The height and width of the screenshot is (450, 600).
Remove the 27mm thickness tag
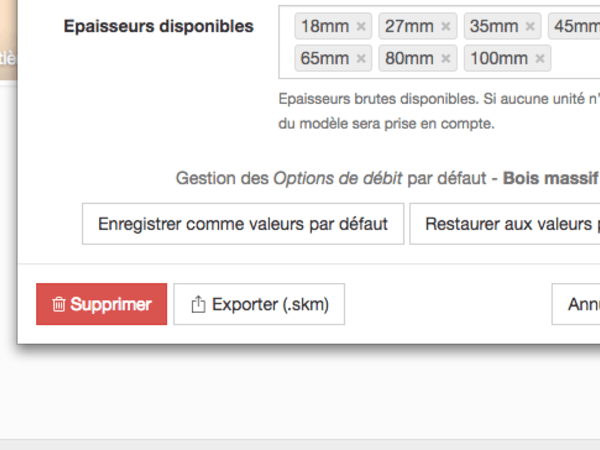445,27
